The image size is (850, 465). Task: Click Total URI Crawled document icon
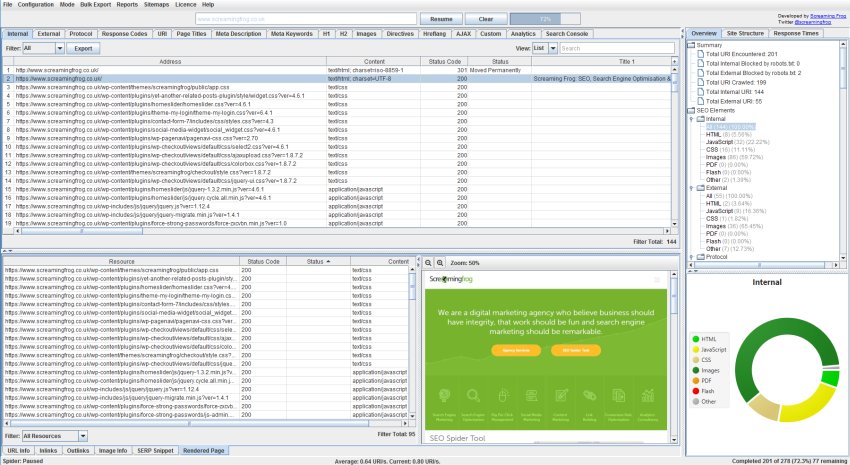point(701,81)
